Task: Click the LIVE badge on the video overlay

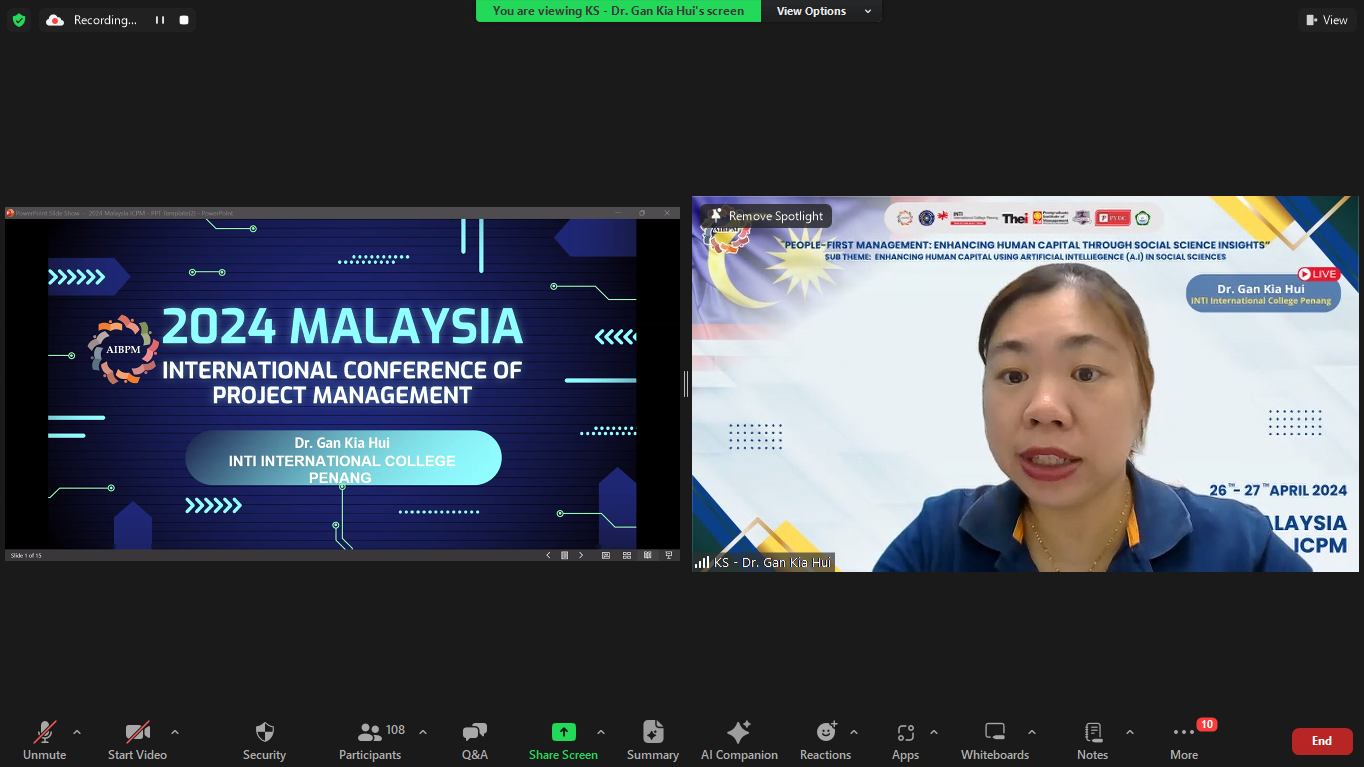Action: click(1318, 274)
